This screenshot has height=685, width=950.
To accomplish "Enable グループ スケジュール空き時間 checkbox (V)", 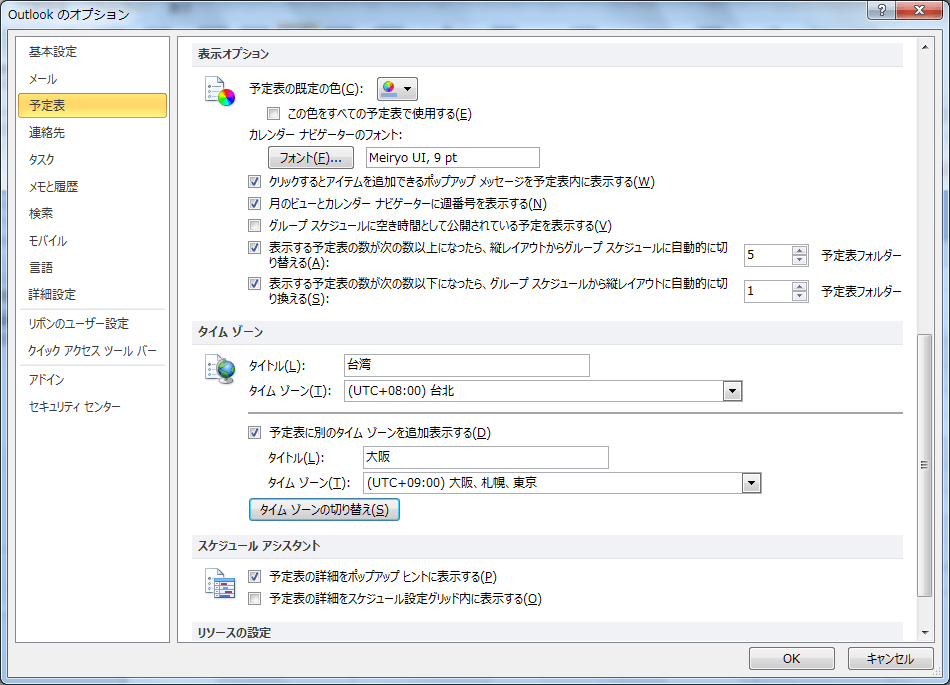I will point(254,226).
